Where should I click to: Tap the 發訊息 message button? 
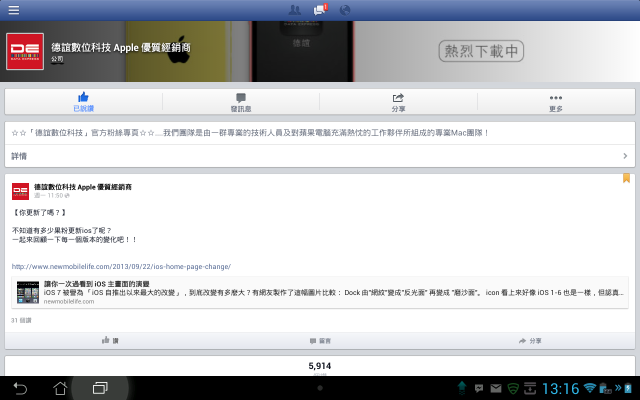point(241,102)
